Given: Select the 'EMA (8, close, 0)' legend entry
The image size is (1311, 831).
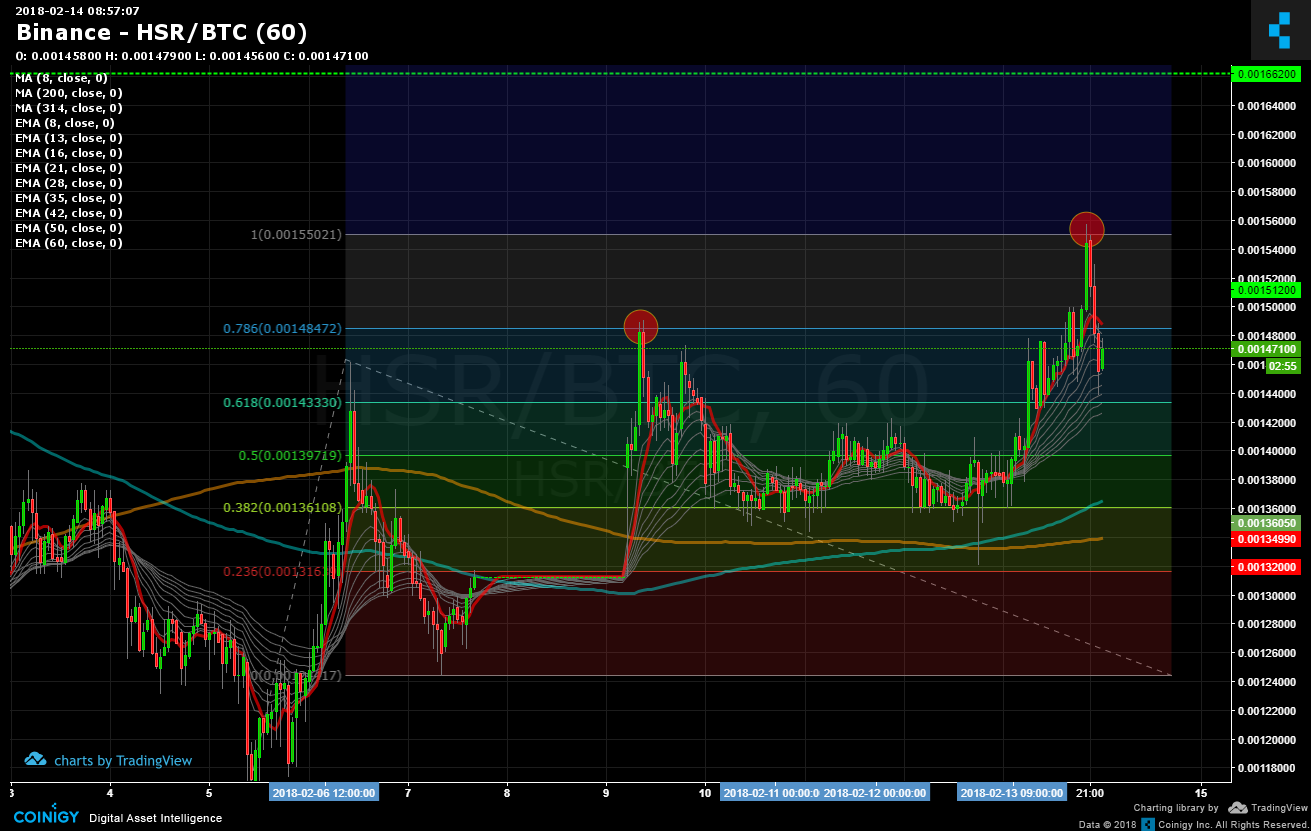Looking at the screenshot, I should tap(65, 122).
